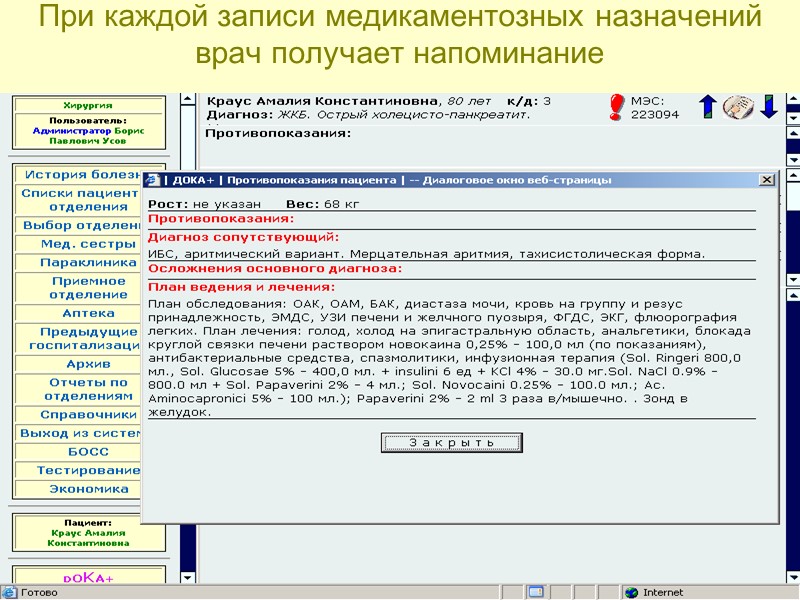Click the DOKA+ logo in sidebar
Image resolution: width=800 pixels, height=600 pixels.
click(88, 578)
